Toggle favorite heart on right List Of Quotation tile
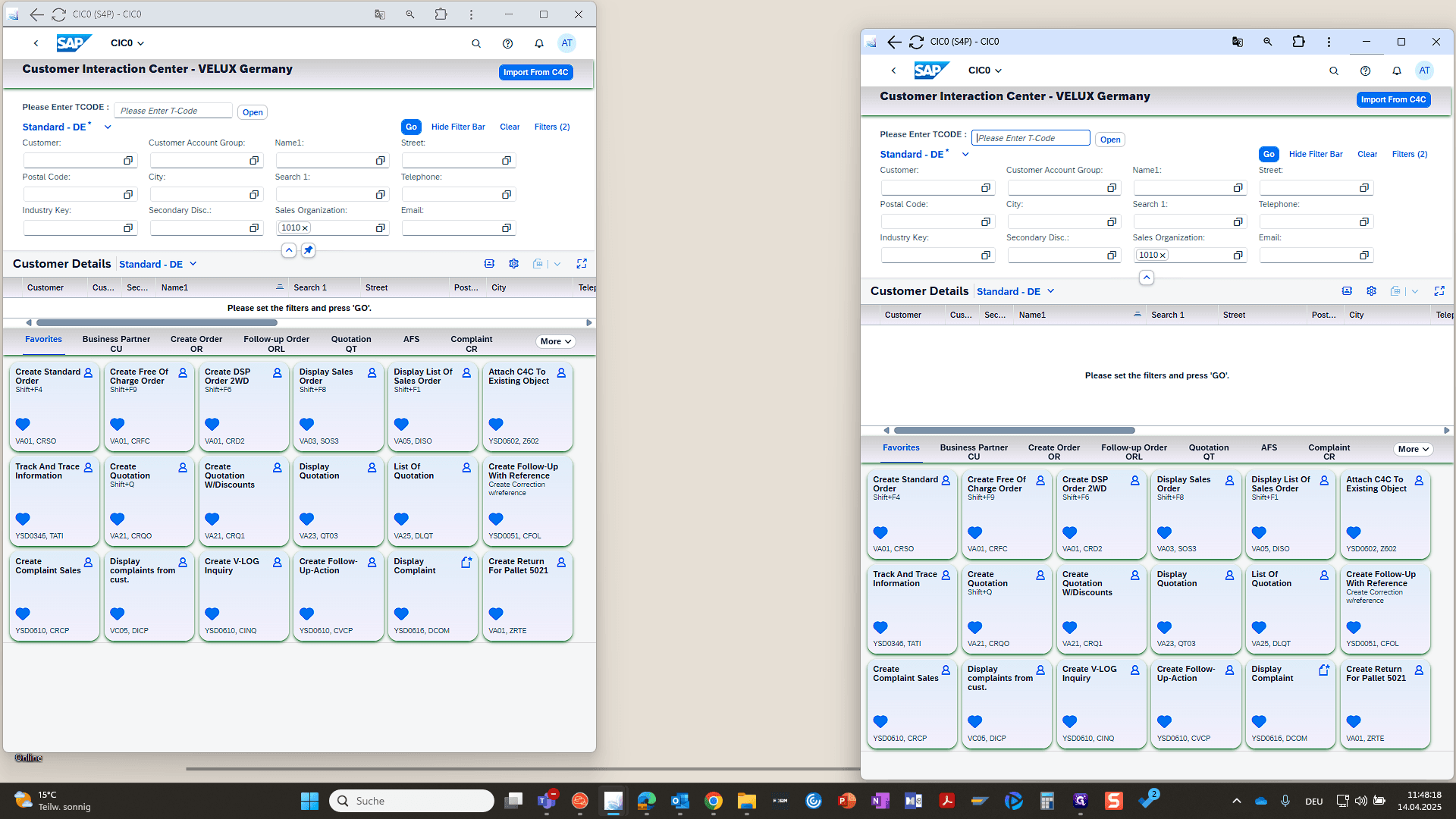 [1259, 627]
